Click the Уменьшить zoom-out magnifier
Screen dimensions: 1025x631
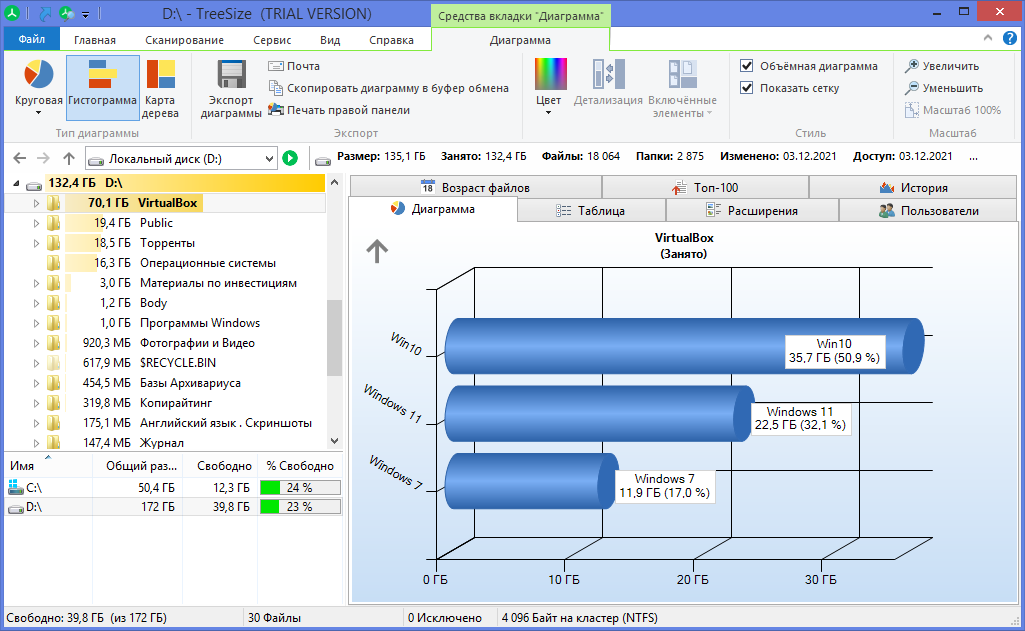tap(911, 88)
